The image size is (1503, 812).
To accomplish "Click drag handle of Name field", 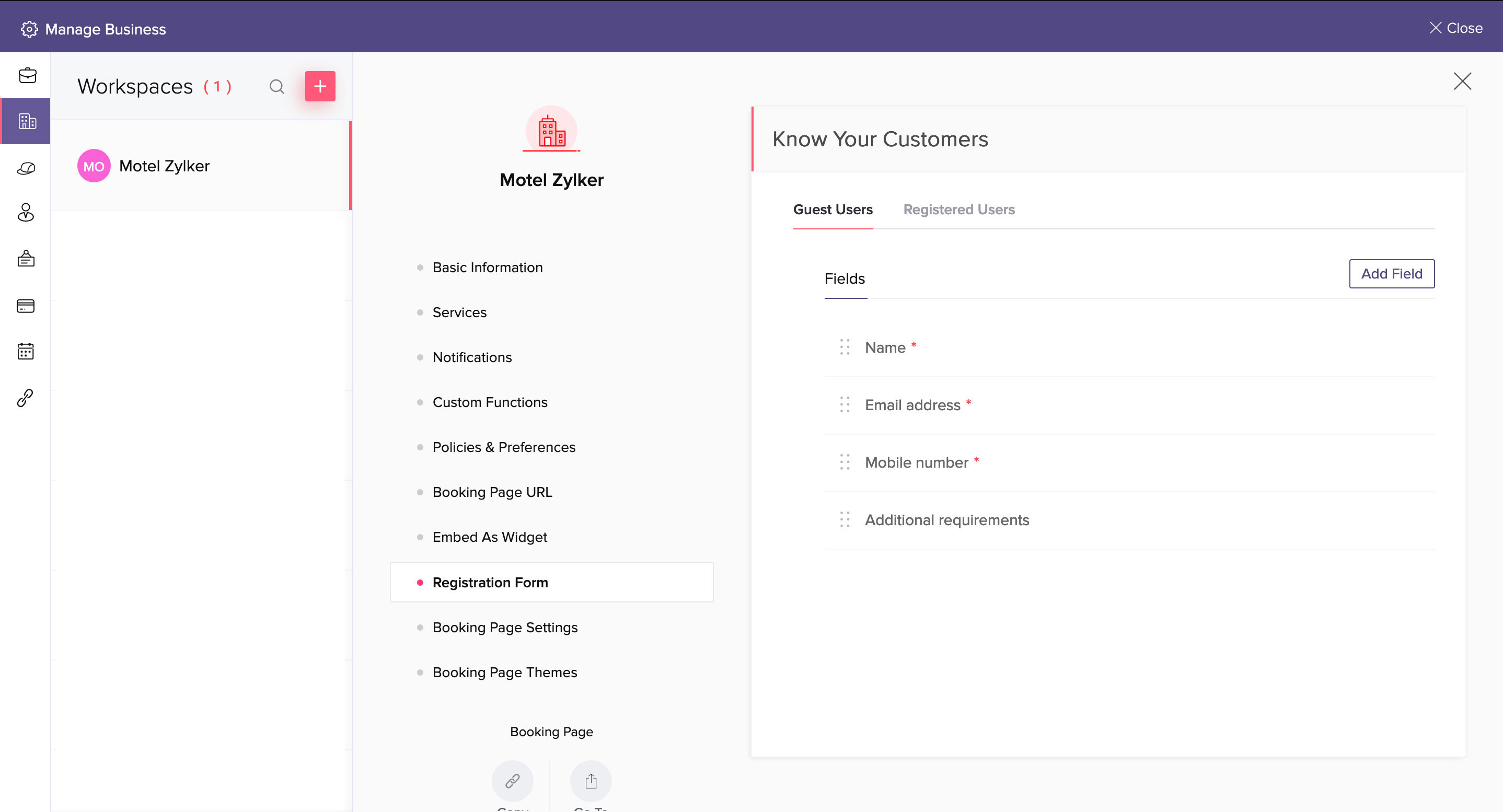I will coord(845,347).
